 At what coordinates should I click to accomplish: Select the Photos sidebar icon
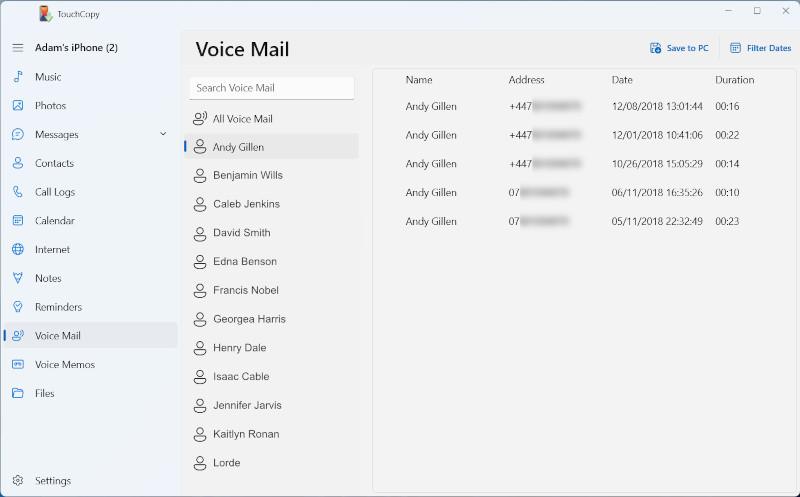point(17,106)
